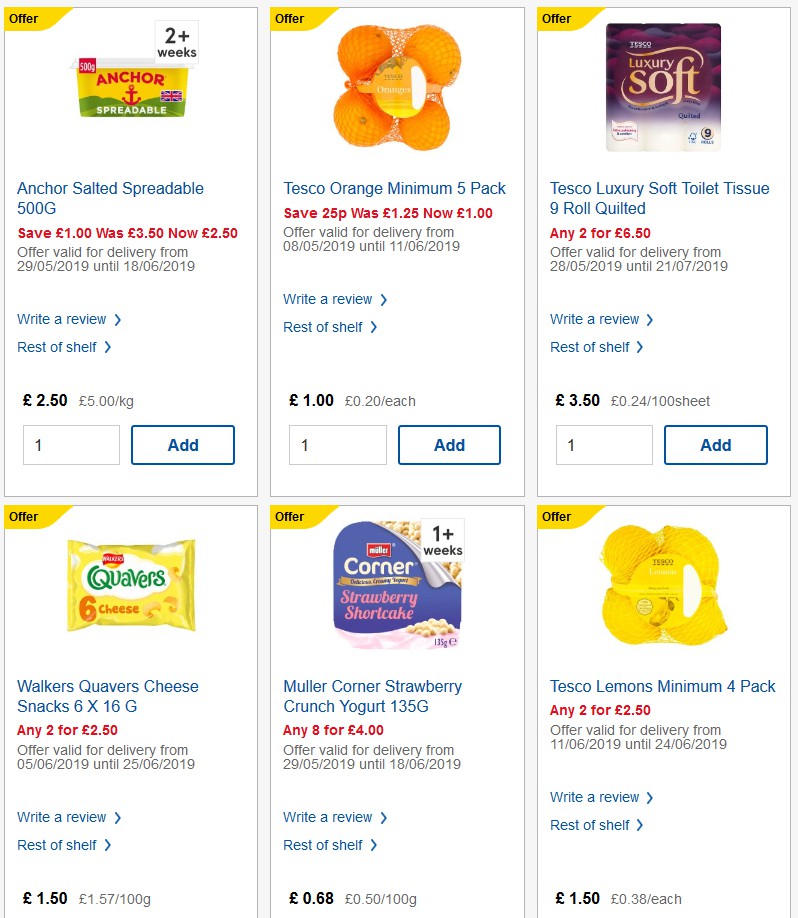Open Rest of shelf under Tesco Lemons
The width and height of the screenshot is (798, 918).
(x=591, y=825)
